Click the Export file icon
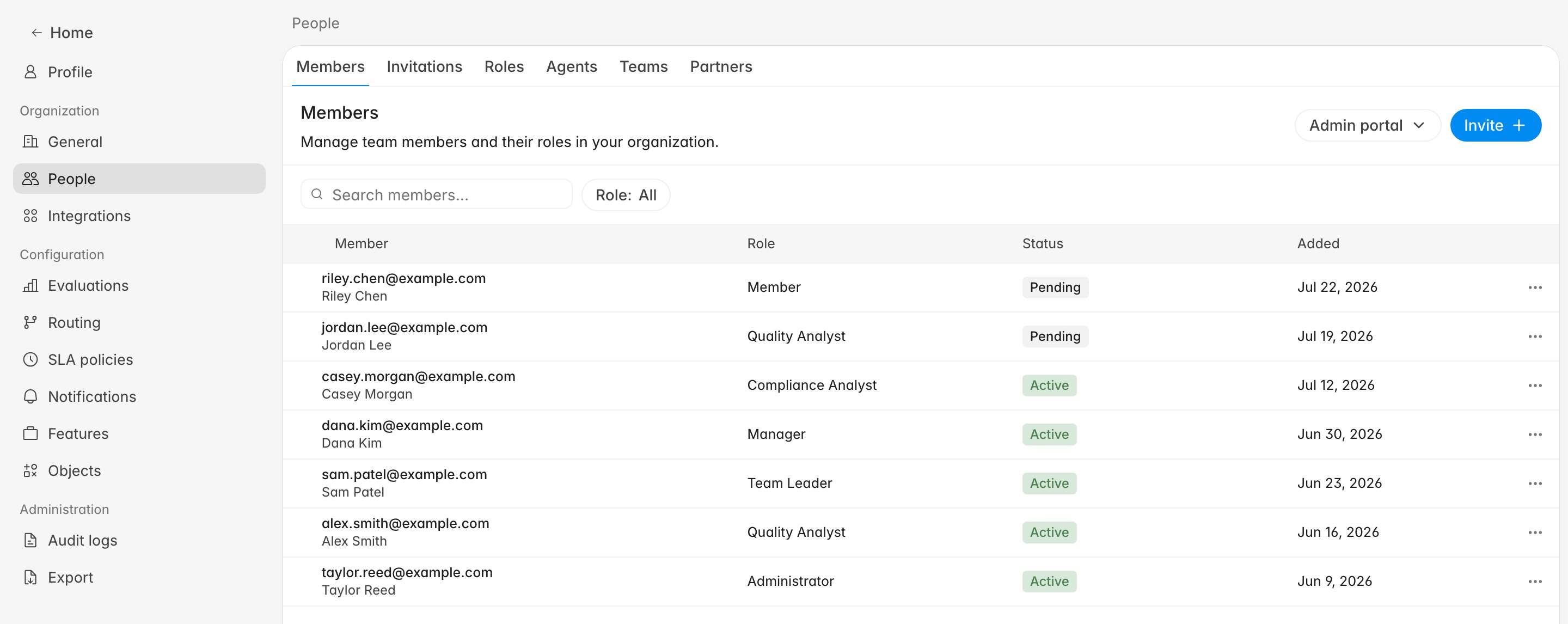1568x624 pixels. (30, 577)
